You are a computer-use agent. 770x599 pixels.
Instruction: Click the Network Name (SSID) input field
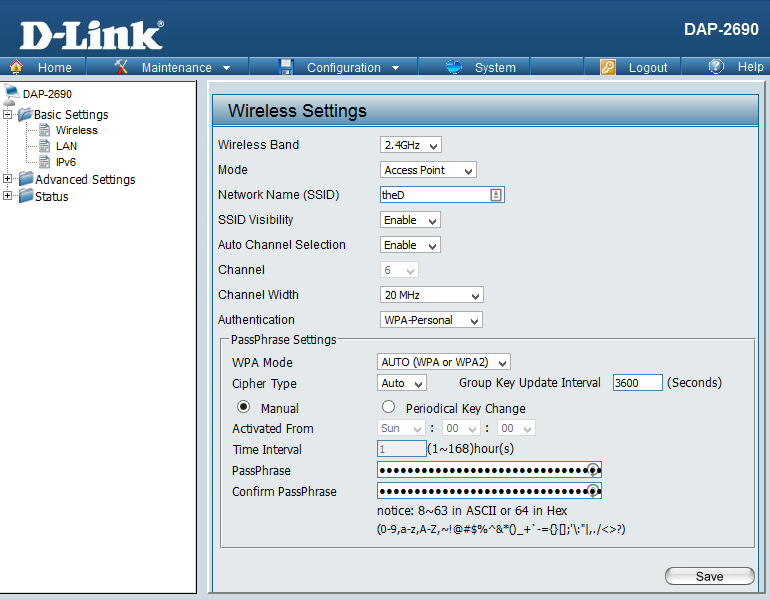[x=442, y=195]
